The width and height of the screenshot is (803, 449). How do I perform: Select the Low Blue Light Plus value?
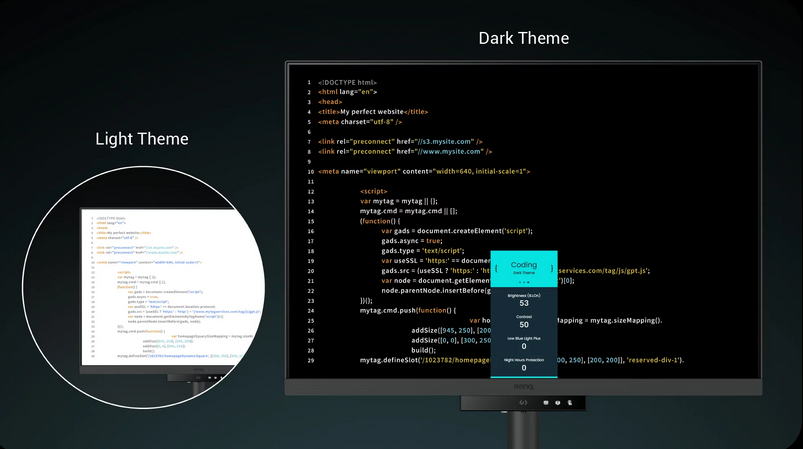point(524,346)
